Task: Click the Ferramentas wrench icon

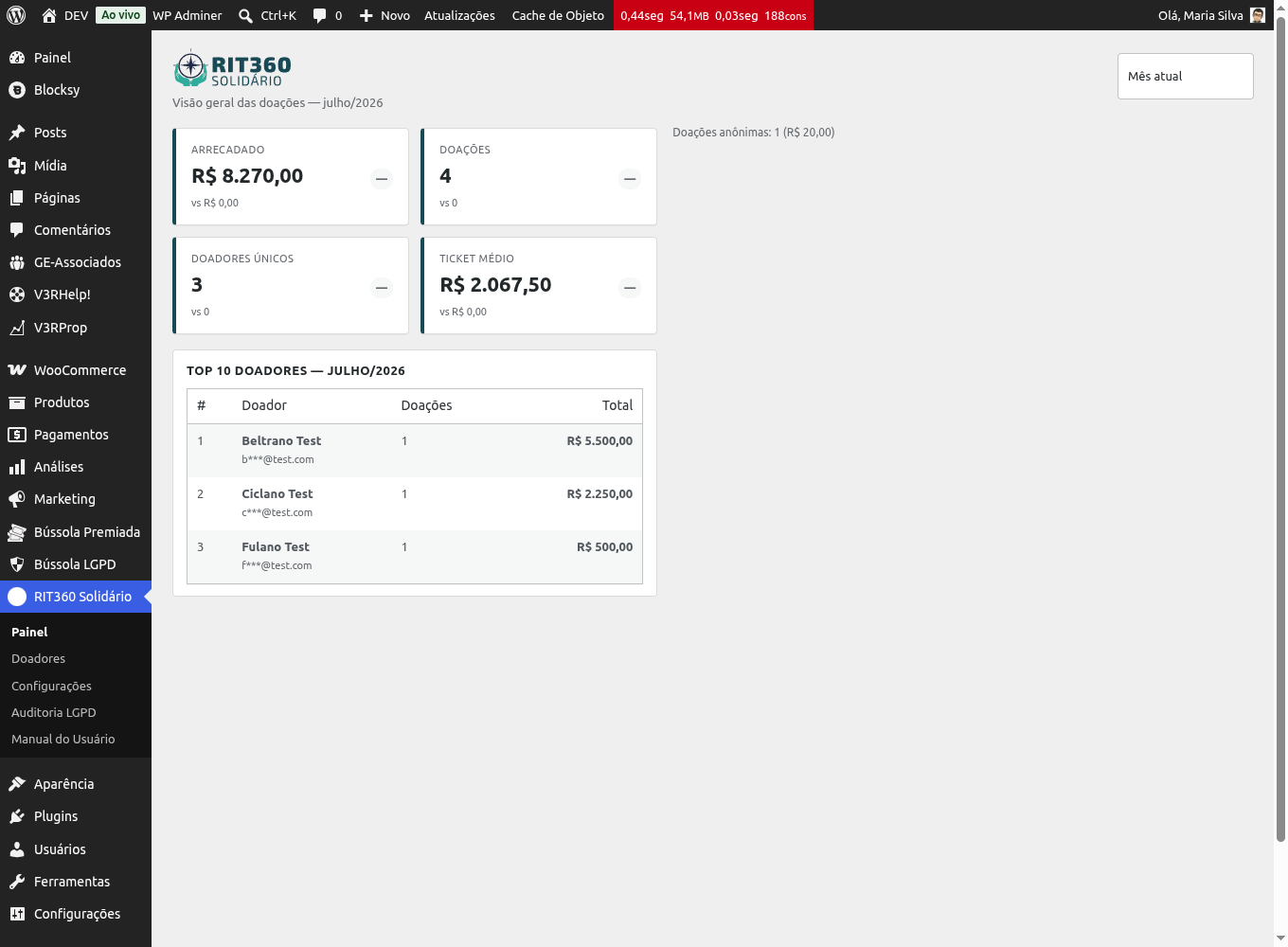Action: pyautogui.click(x=17, y=882)
